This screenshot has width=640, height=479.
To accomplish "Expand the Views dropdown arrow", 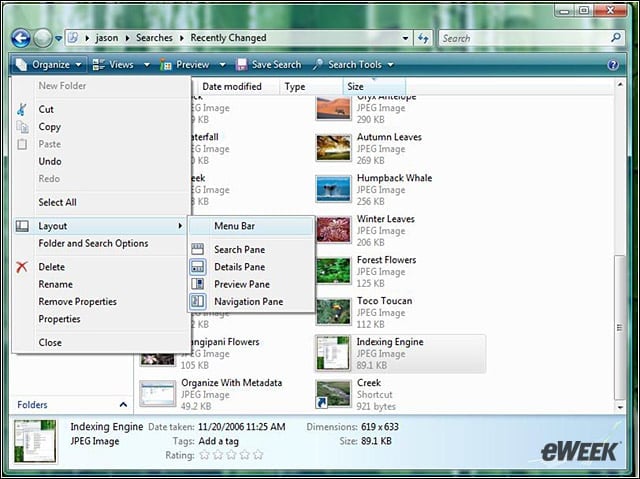I will 147,64.
